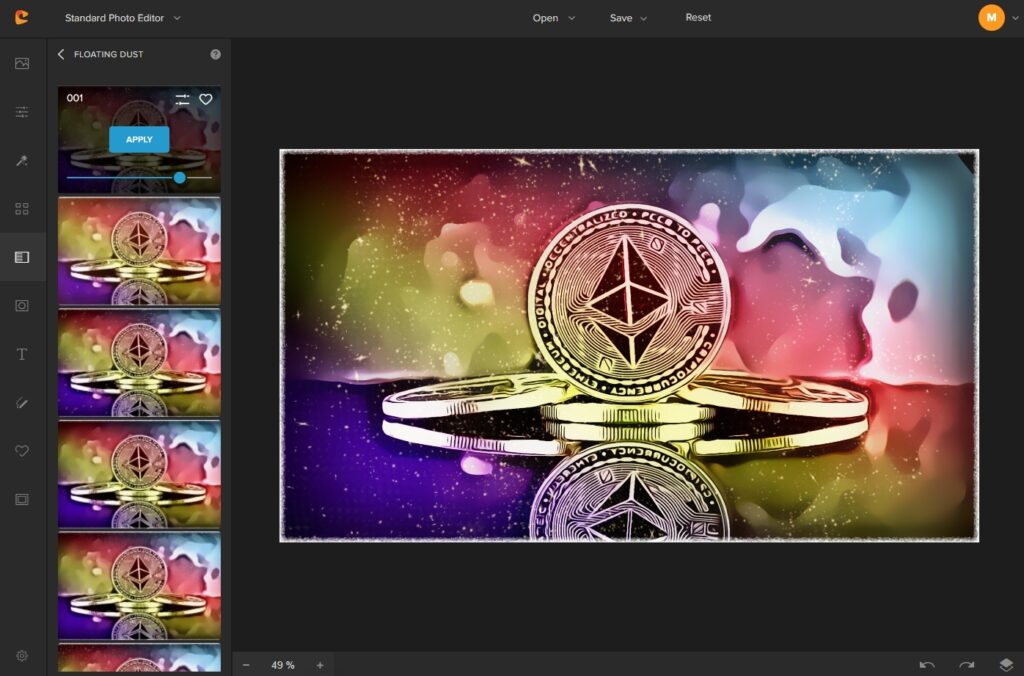Open Favorites heart in the sidebar
Screen dimensions: 1024x676
click(22, 451)
